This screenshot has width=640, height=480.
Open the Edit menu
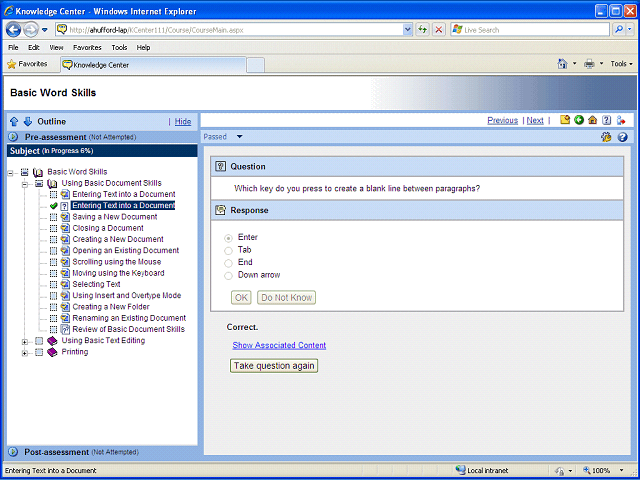click(x=34, y=47)
